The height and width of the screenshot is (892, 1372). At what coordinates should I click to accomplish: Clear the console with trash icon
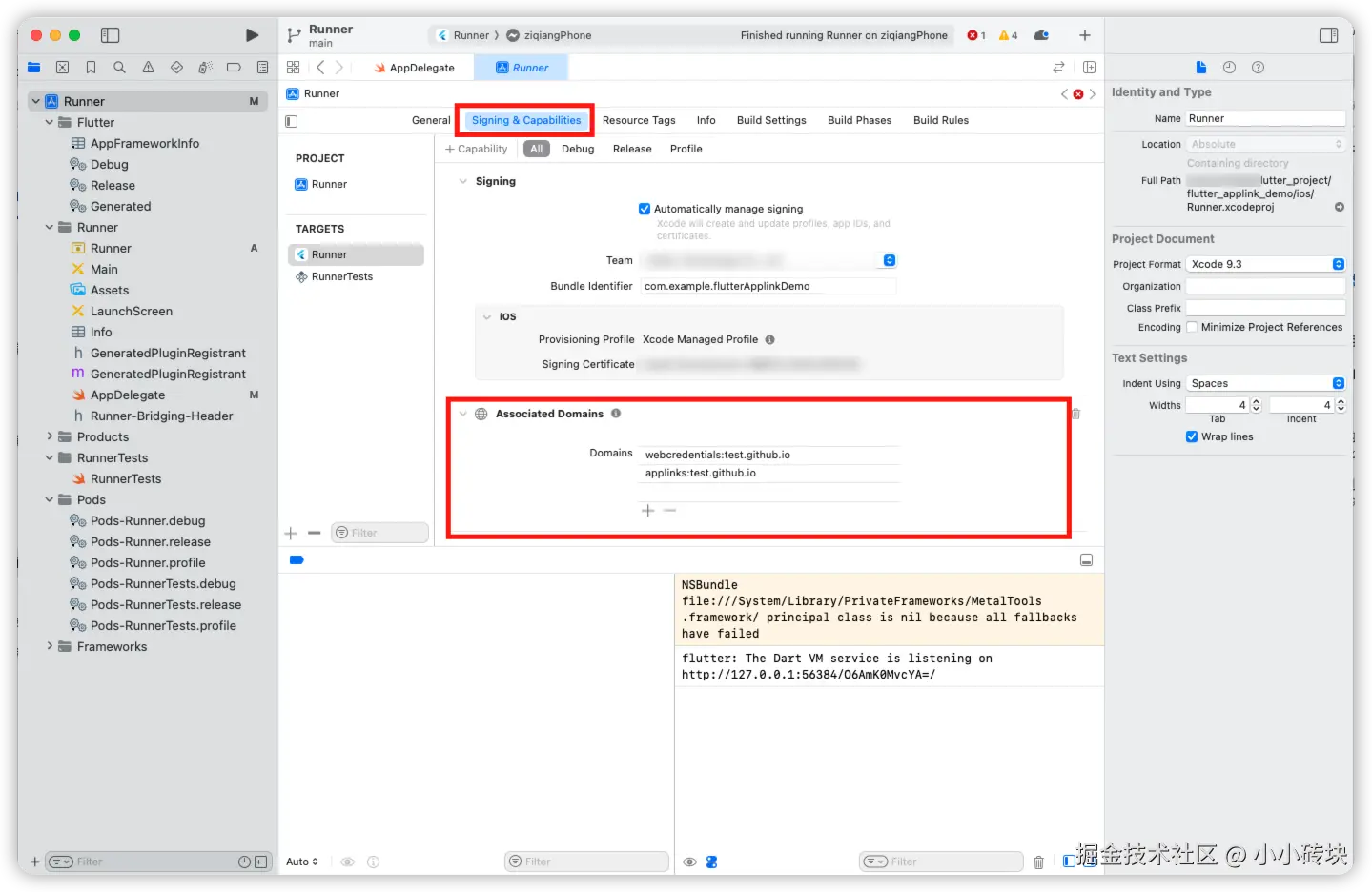[1038, 862]
